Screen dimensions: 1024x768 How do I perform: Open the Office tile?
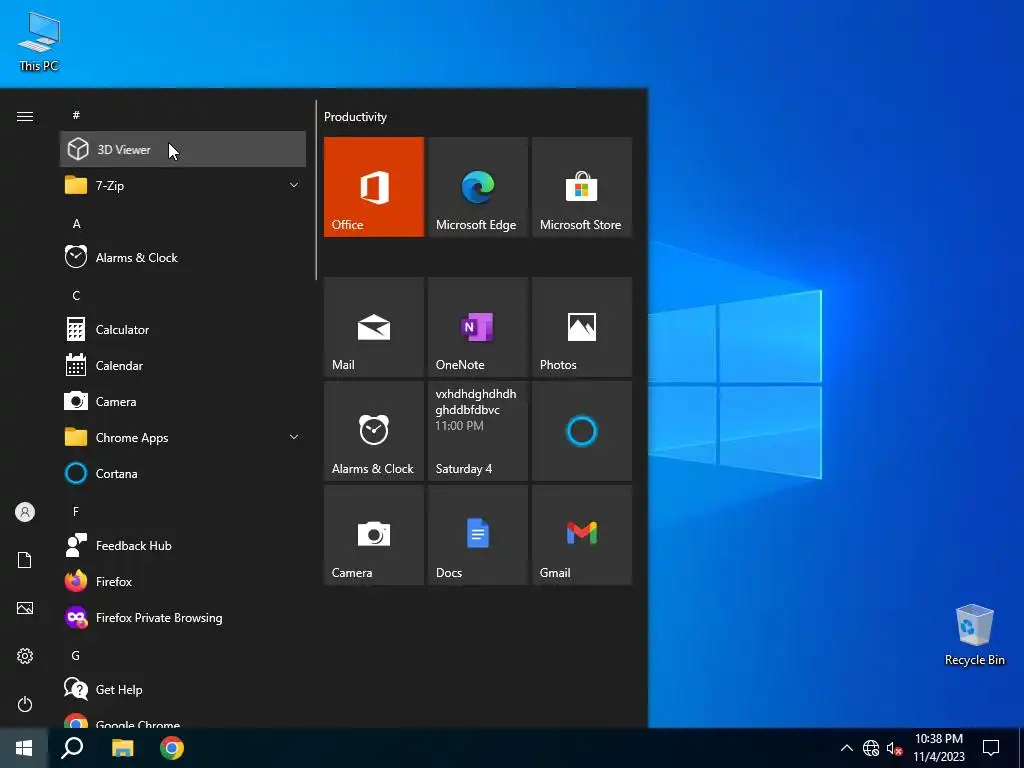pos(374,187)
